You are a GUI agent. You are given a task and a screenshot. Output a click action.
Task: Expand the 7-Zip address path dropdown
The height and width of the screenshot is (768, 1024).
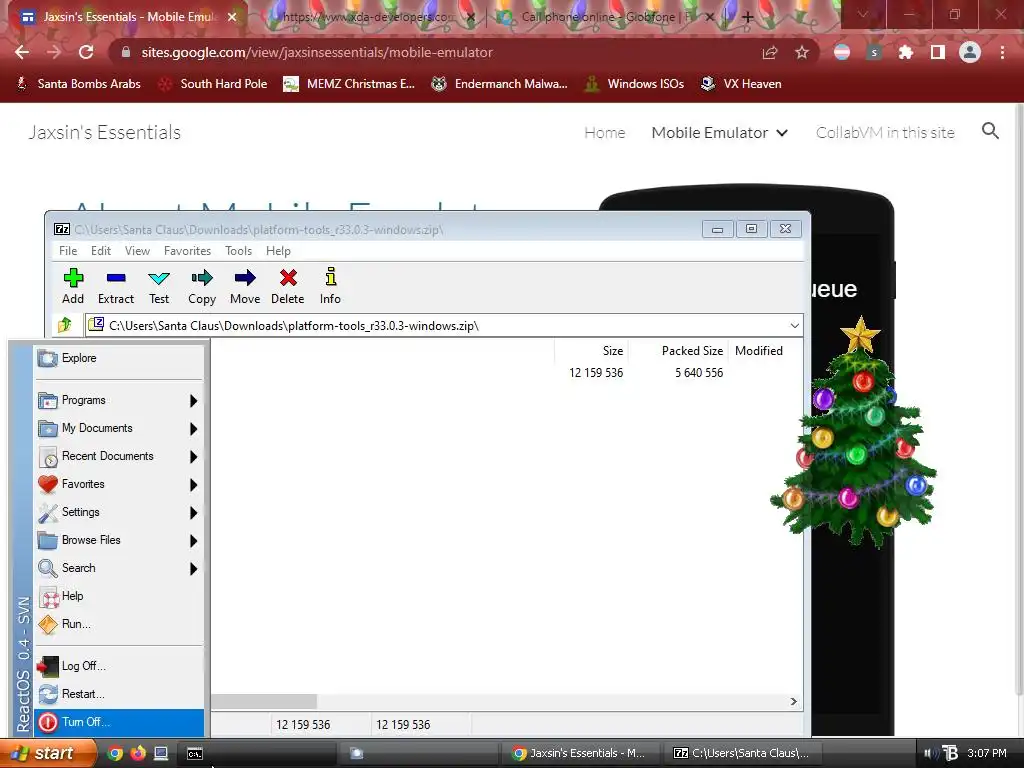[794, 325]
